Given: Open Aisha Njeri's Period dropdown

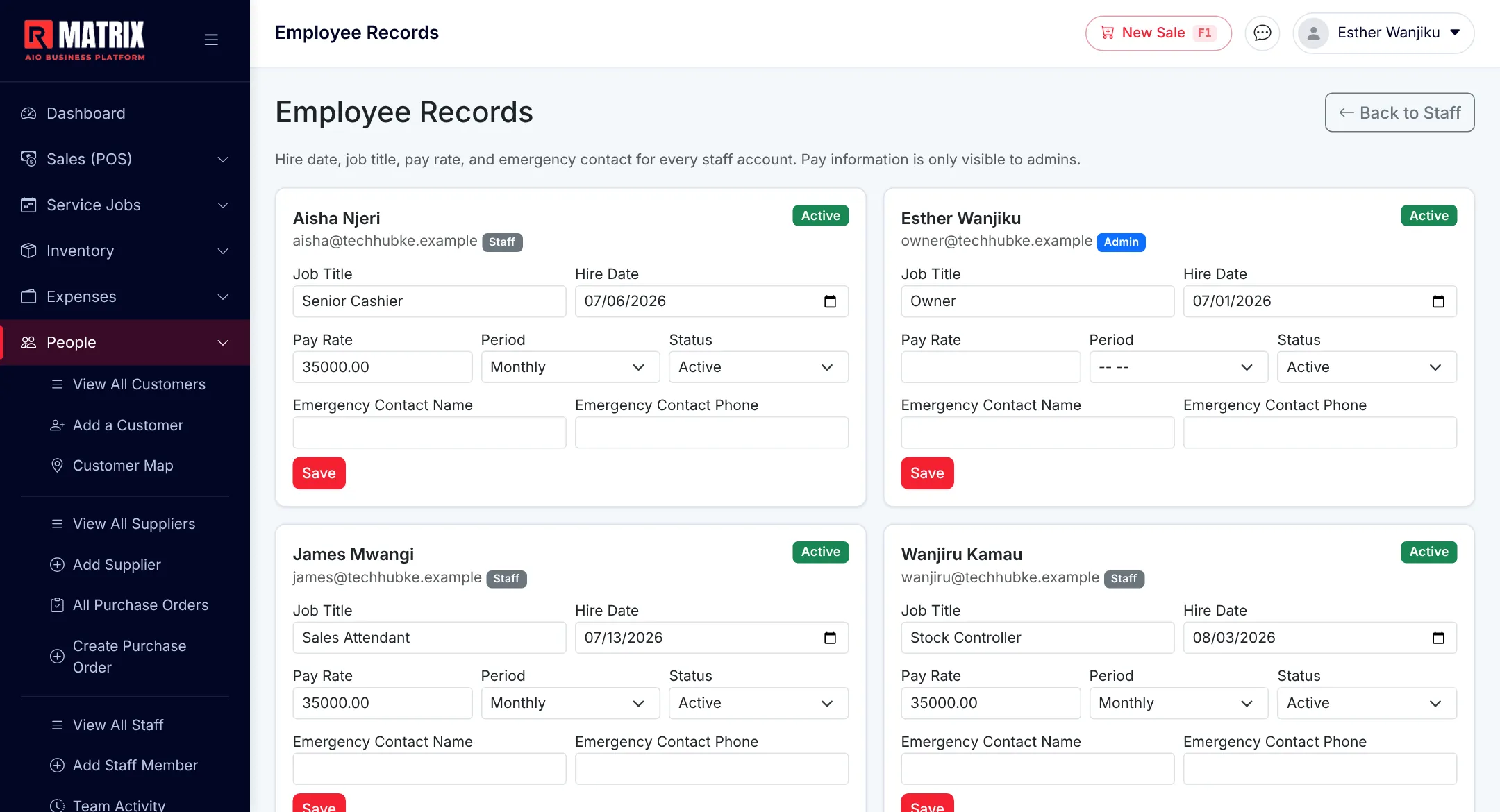Looking at the screenshot, I should 570,367.
